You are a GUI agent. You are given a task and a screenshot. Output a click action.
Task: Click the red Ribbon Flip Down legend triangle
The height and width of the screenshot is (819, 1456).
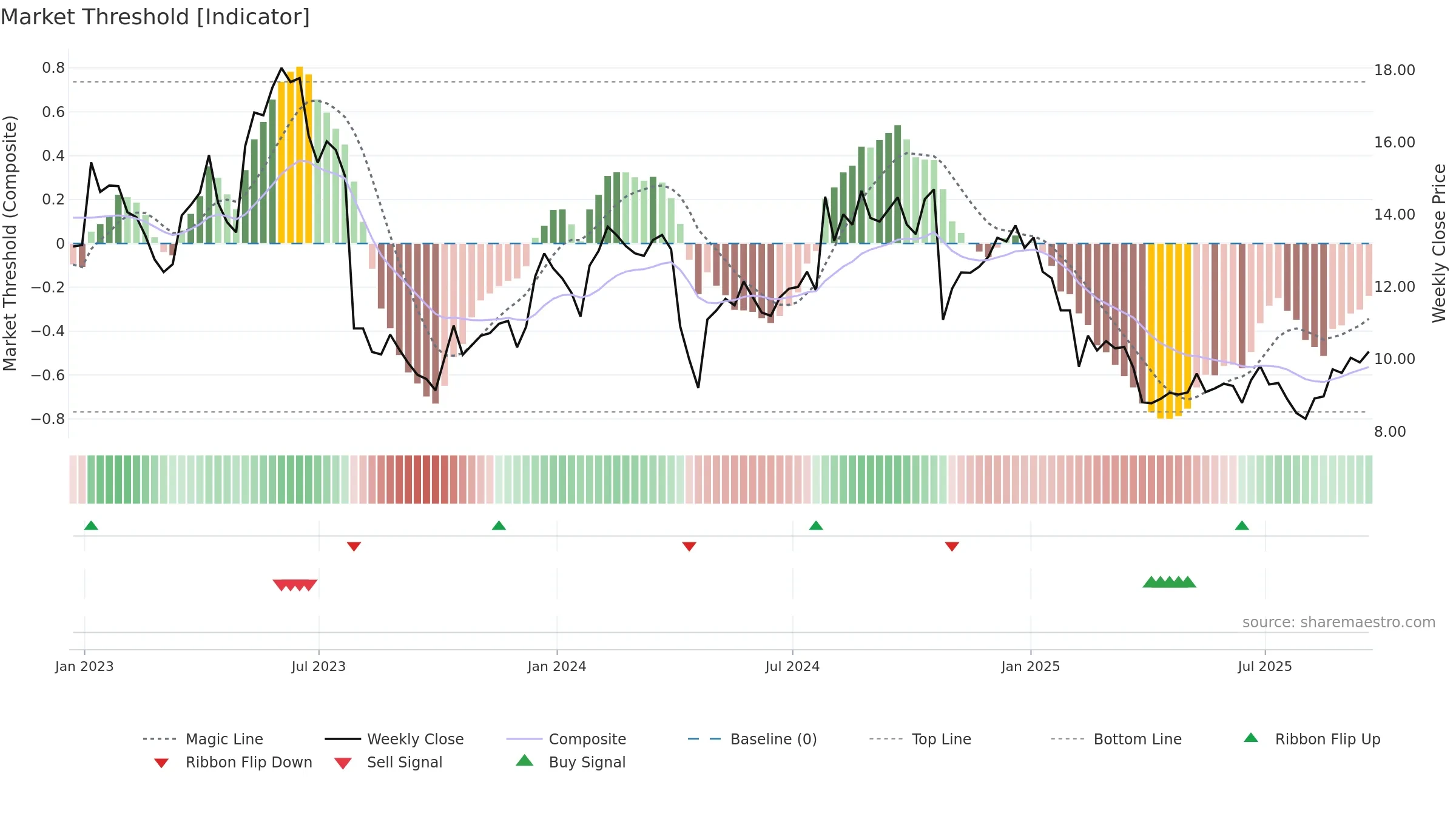[x=161, y=763]
